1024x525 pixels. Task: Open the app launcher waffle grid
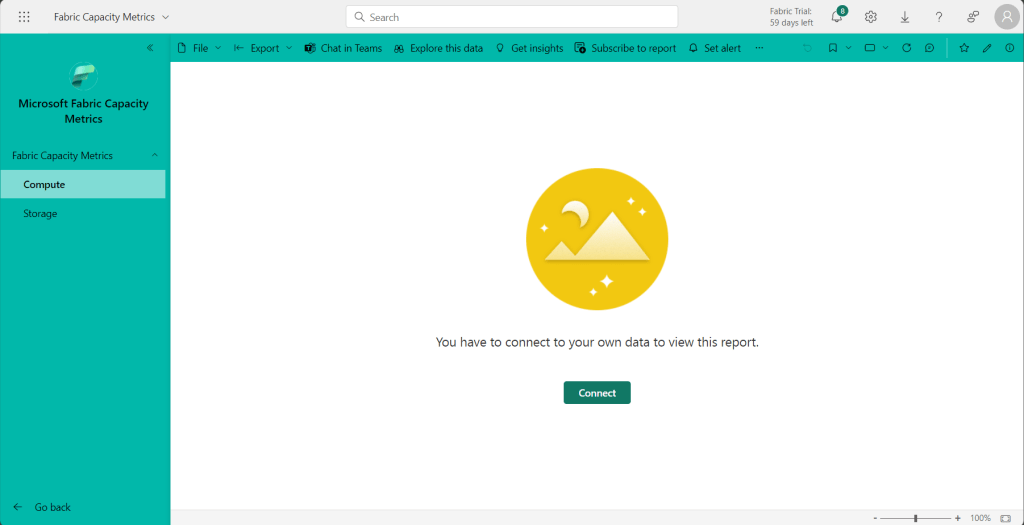pos(24,17)
